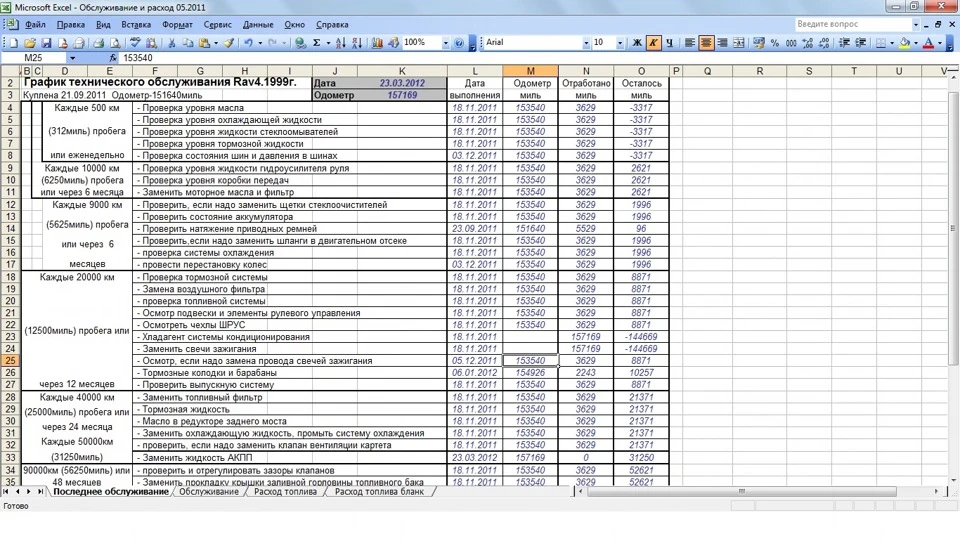960x541 pixels.
Task: Toggle Underline (Ч) formatting
Action: [x=669, y=43]
